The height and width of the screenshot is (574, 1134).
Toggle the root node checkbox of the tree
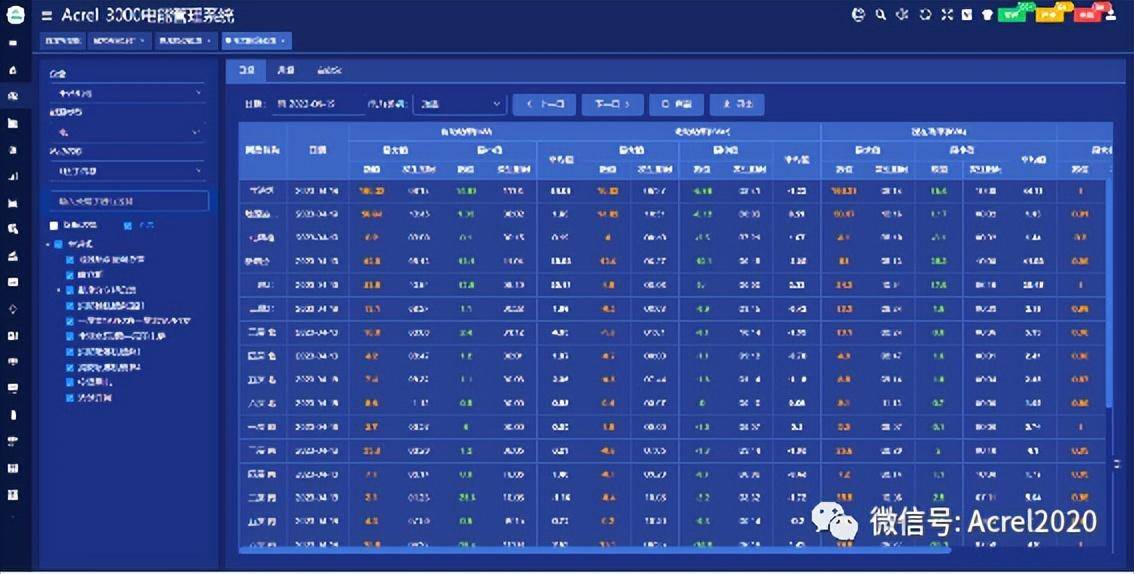point(59,244)
